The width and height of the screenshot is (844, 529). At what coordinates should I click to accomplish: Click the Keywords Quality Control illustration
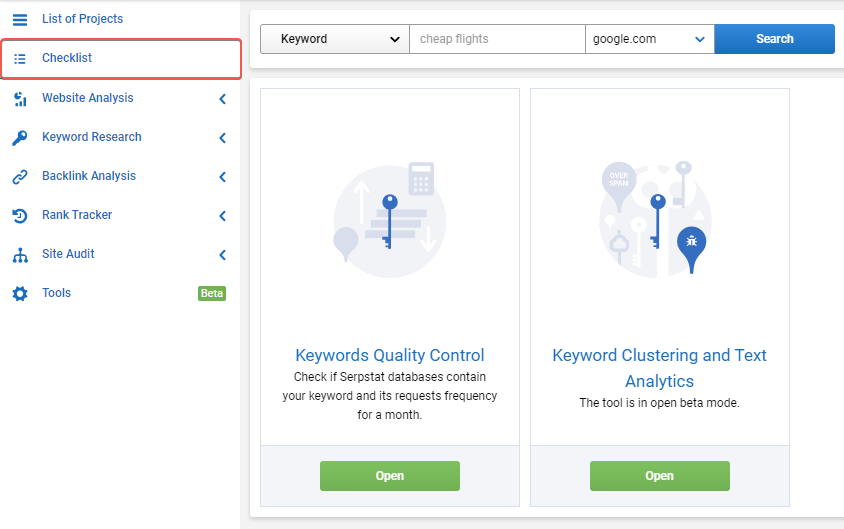390,220
